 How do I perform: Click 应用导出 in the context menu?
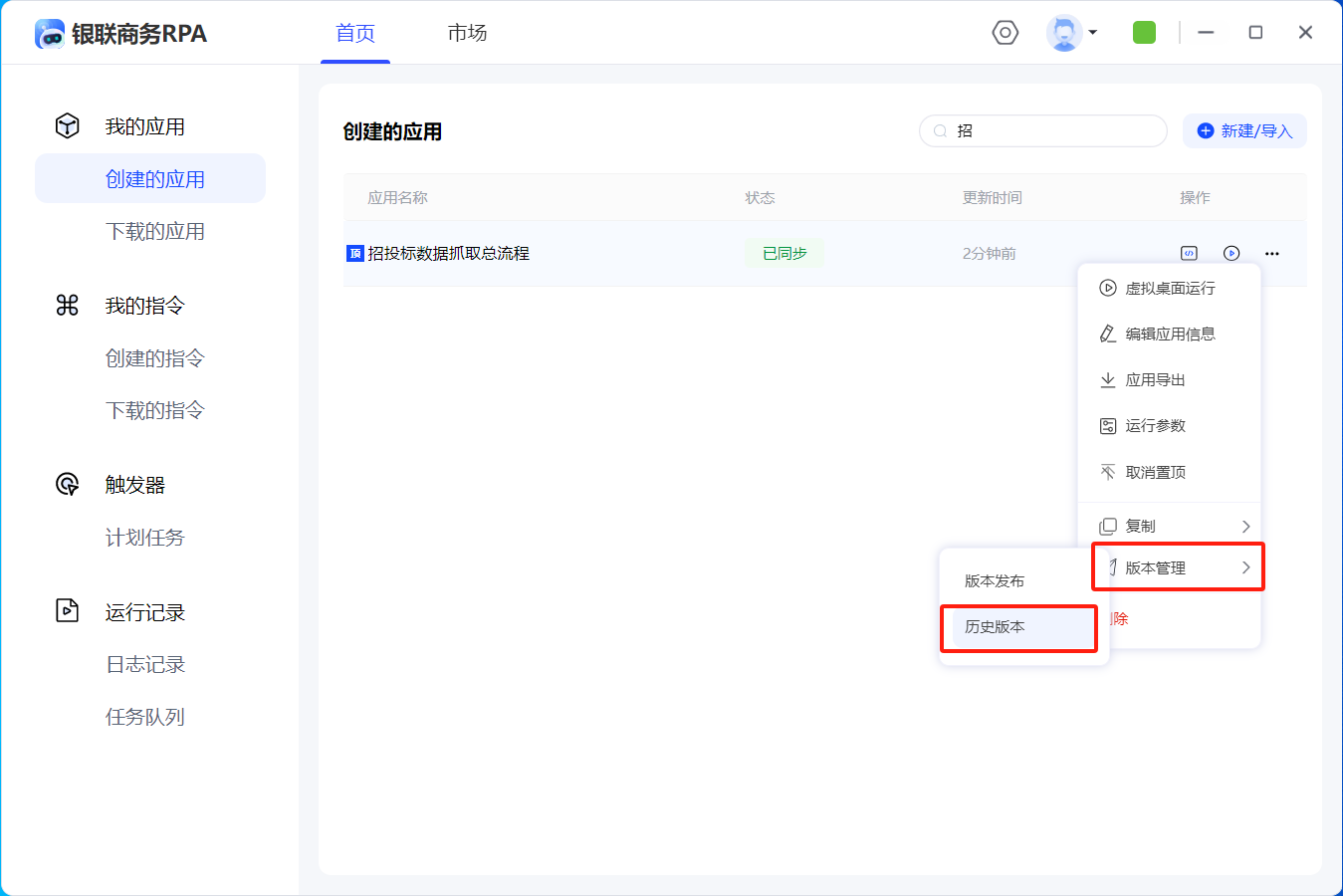click(1155, 379)
